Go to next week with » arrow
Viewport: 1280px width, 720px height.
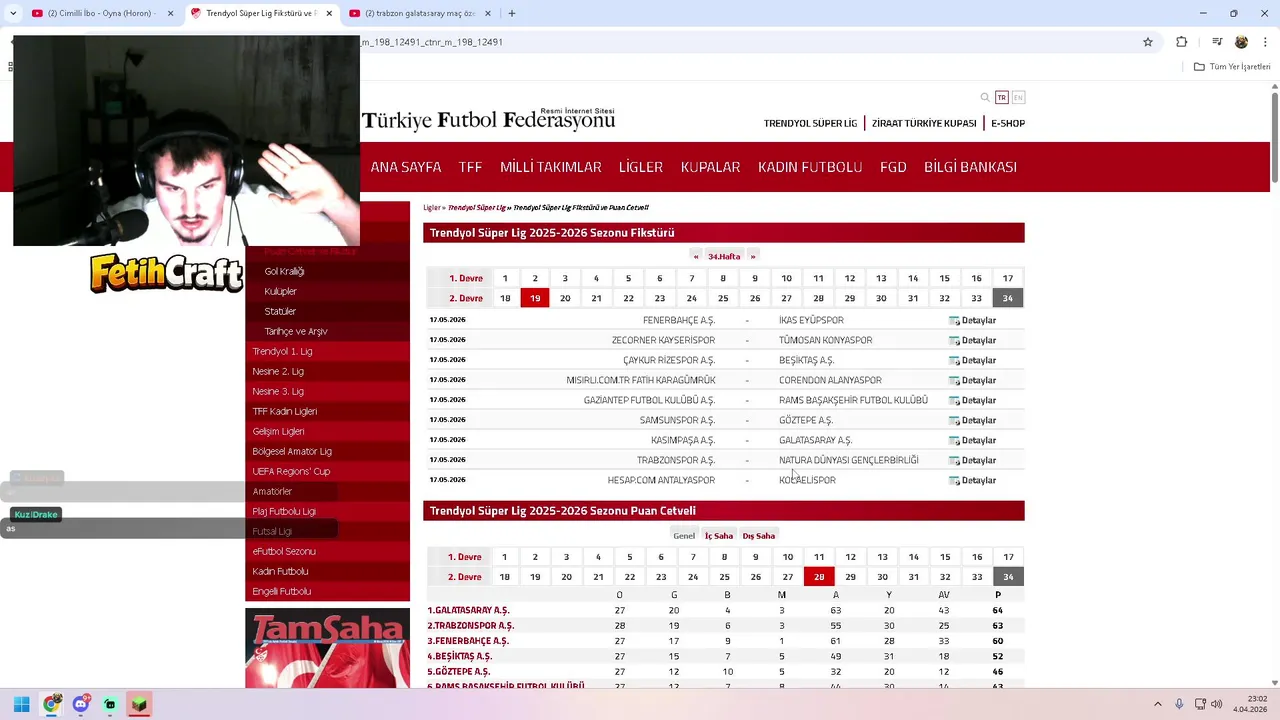[x=753, y=256]
